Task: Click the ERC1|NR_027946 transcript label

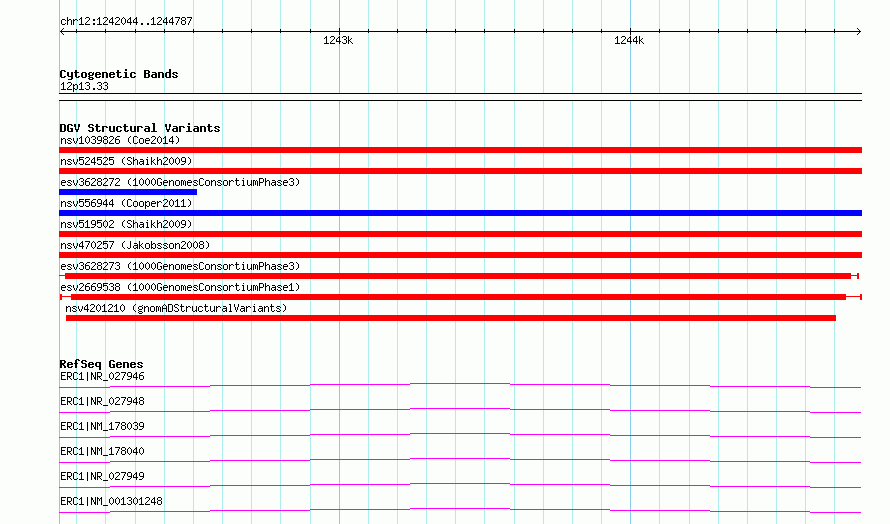Action: pyautogui.click(x=102, y=376)
